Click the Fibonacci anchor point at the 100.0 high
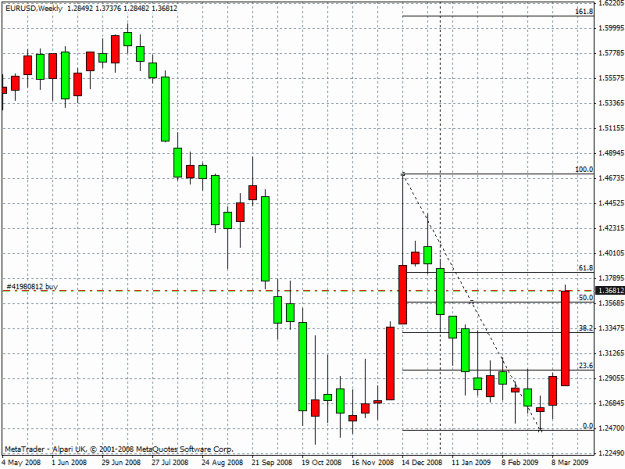Image resolution: width=625 pixels, height=469 pixels. point(403,174)
